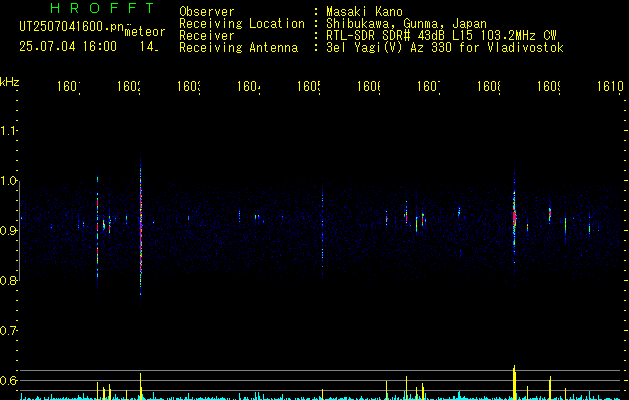Click the "Receiving Antenna" label
The width and height of the screenshot is (629, 400).
tap(238, 48)
